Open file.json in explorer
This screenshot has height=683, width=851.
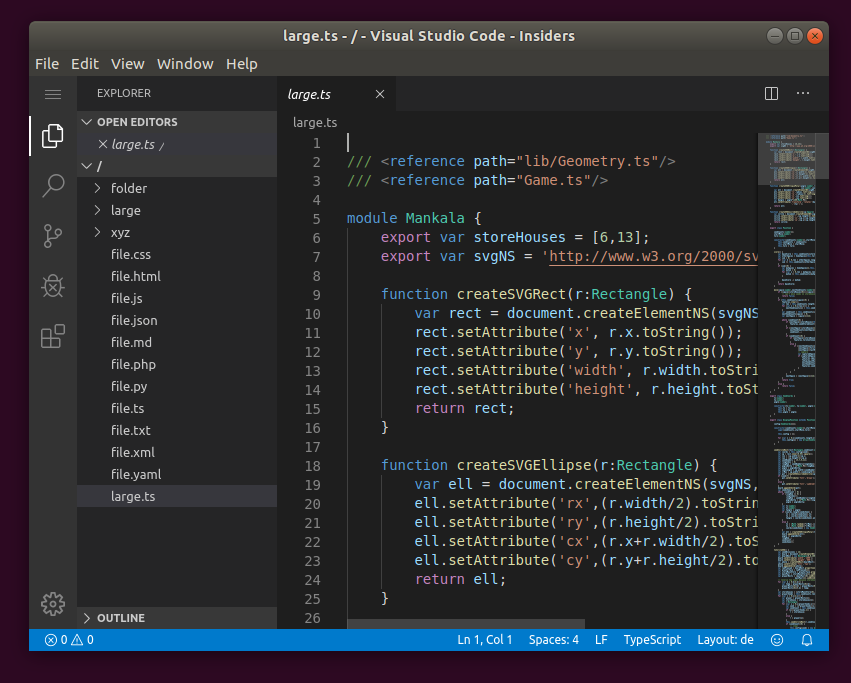click(177, 320)
